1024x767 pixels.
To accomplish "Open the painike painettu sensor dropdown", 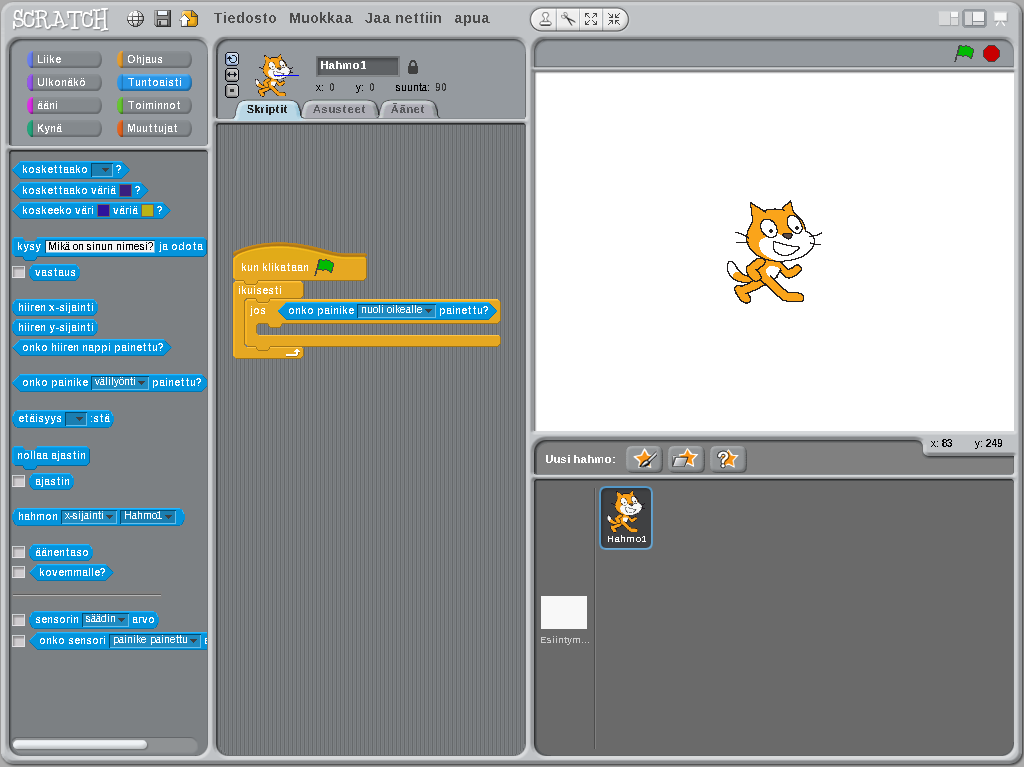I will [155, 640].
